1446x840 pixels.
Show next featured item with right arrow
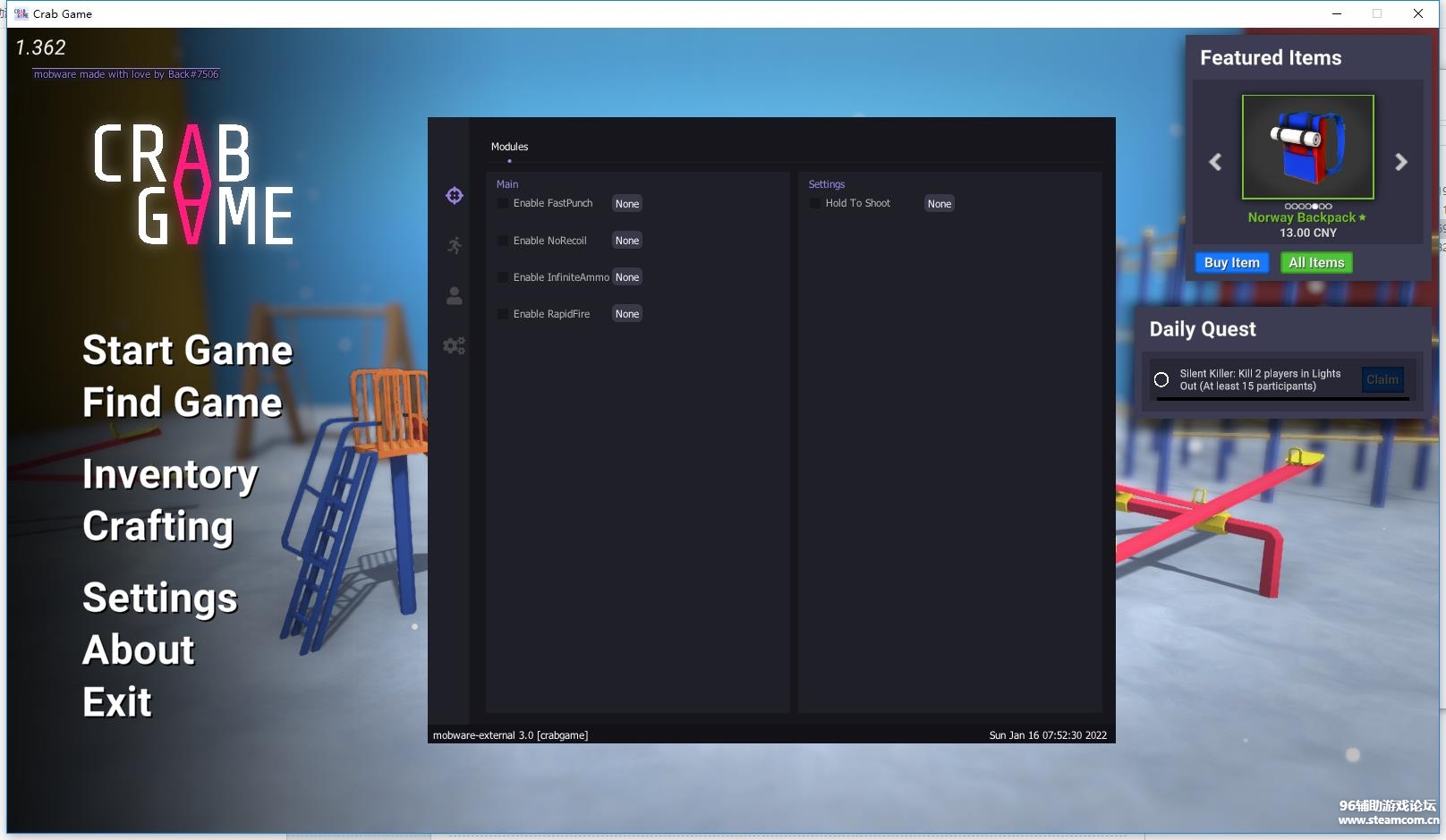coord(1401,162)
